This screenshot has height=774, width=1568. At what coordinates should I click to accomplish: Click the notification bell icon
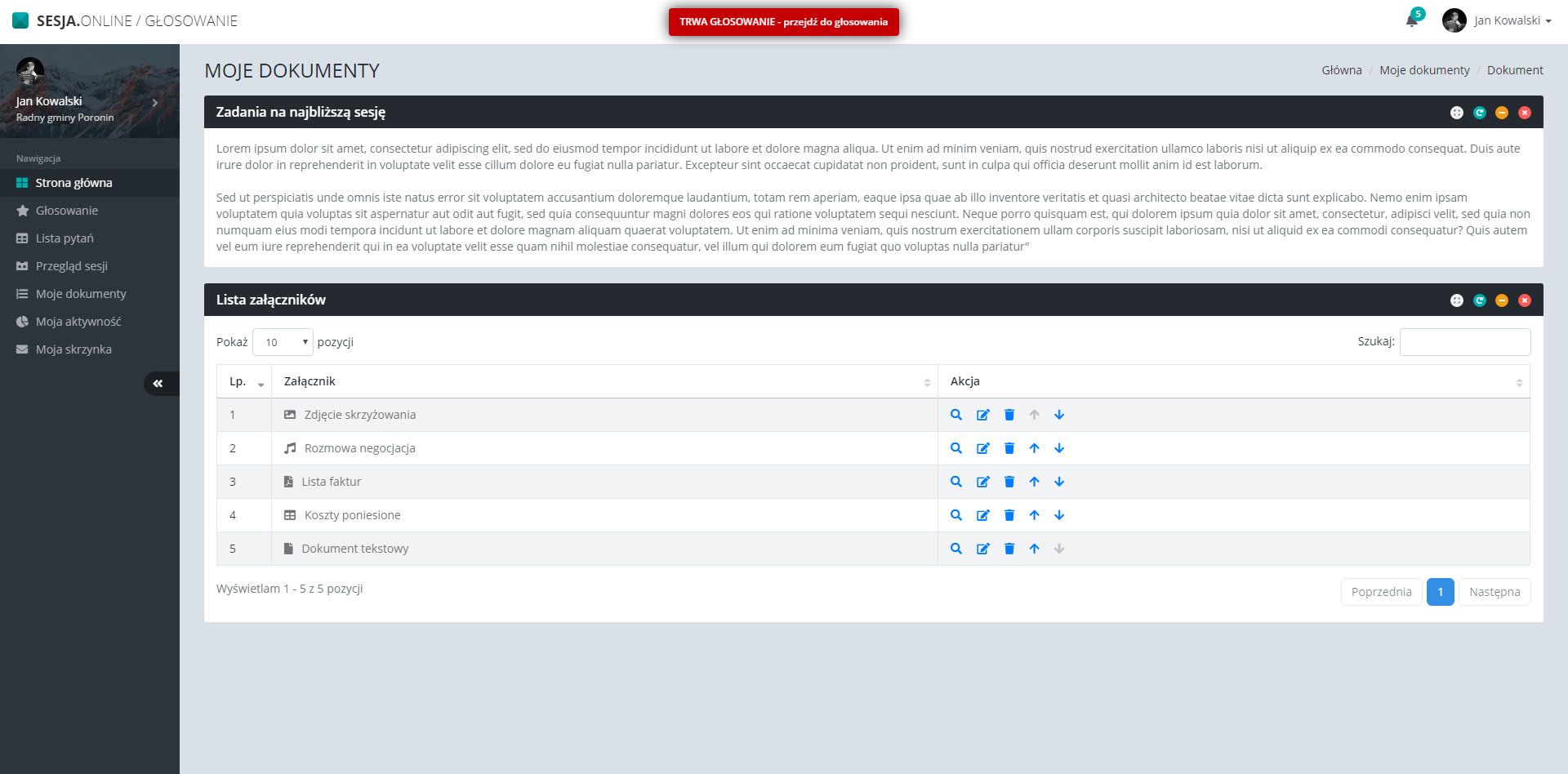tap(1411, 21)
